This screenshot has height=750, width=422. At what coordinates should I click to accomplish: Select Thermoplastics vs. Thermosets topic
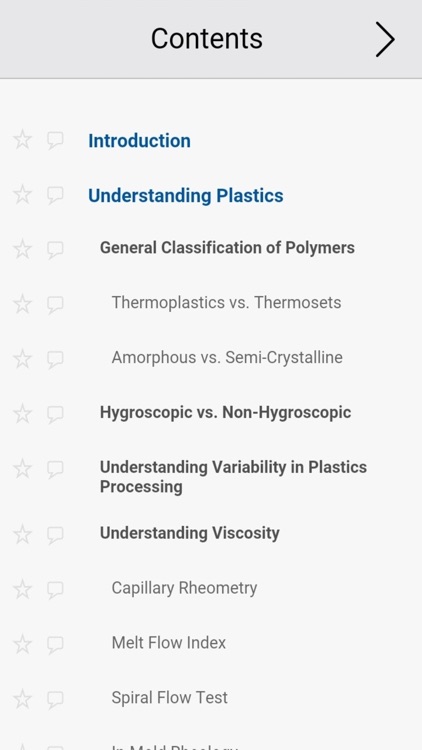click(x=226, y=302)
